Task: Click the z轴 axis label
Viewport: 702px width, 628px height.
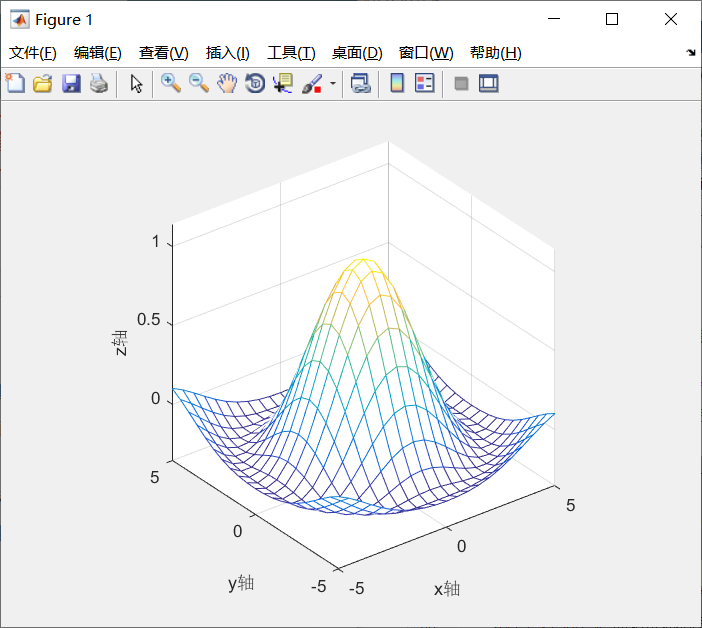Action: (120, 343)
